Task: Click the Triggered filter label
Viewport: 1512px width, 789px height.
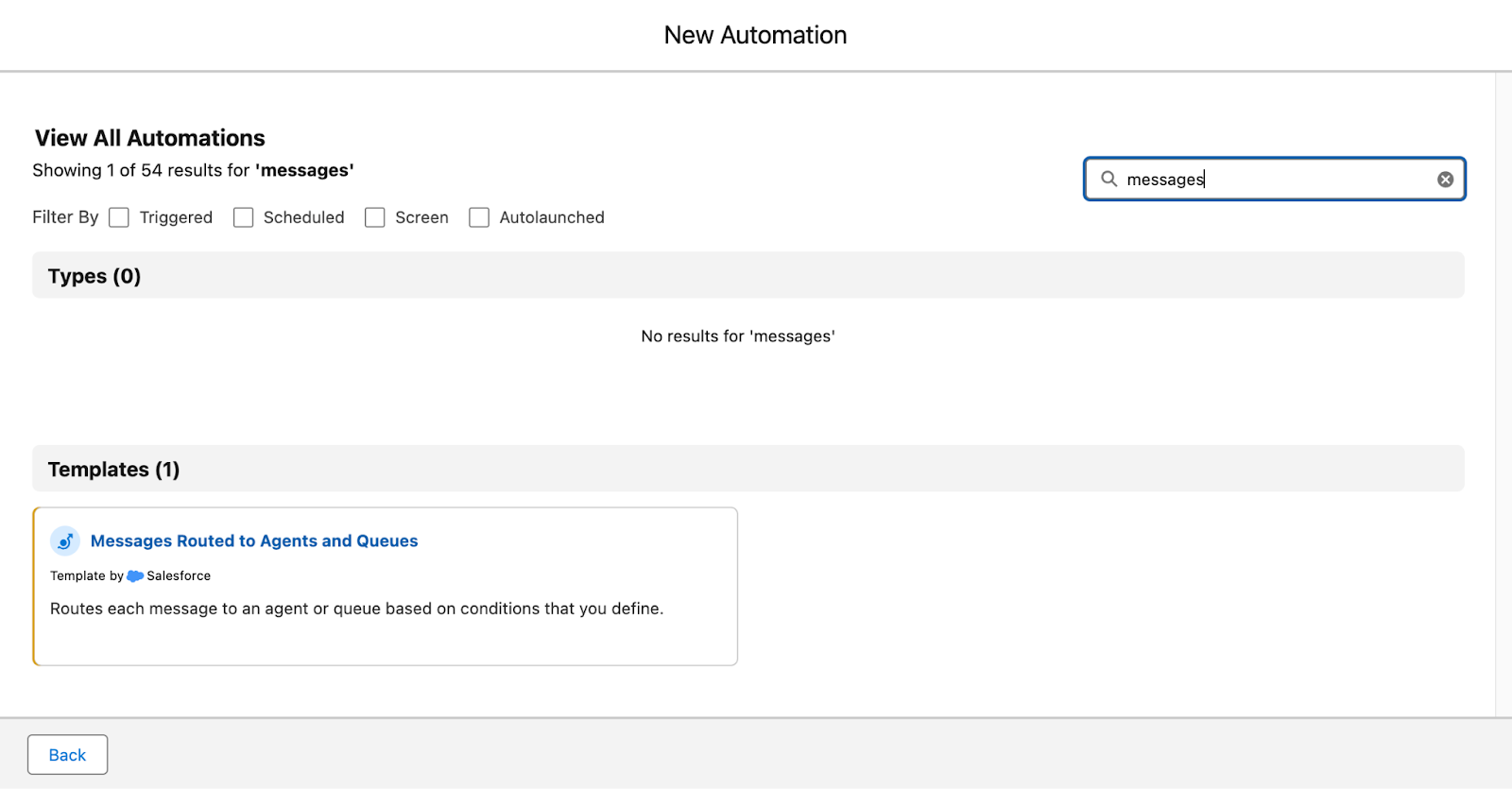Action: 176,217
